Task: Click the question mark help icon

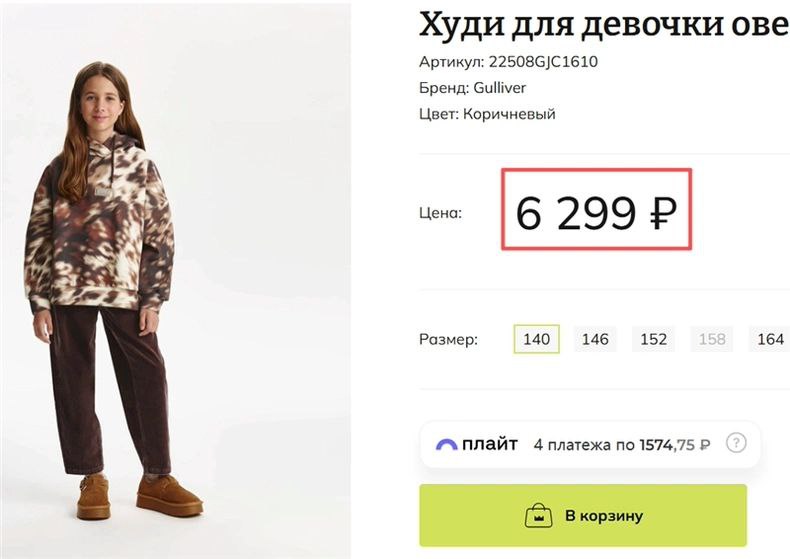Action: 736,443
